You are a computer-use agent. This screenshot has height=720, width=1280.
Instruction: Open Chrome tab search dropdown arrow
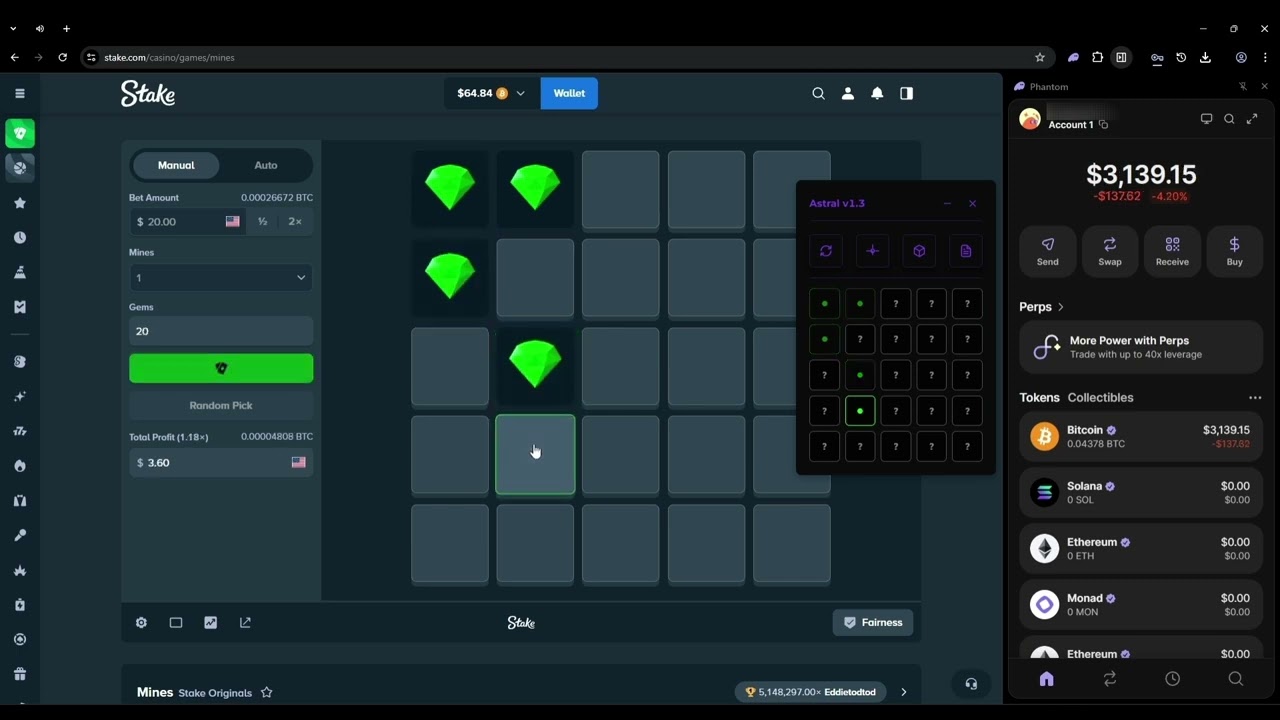coord(13,29)
